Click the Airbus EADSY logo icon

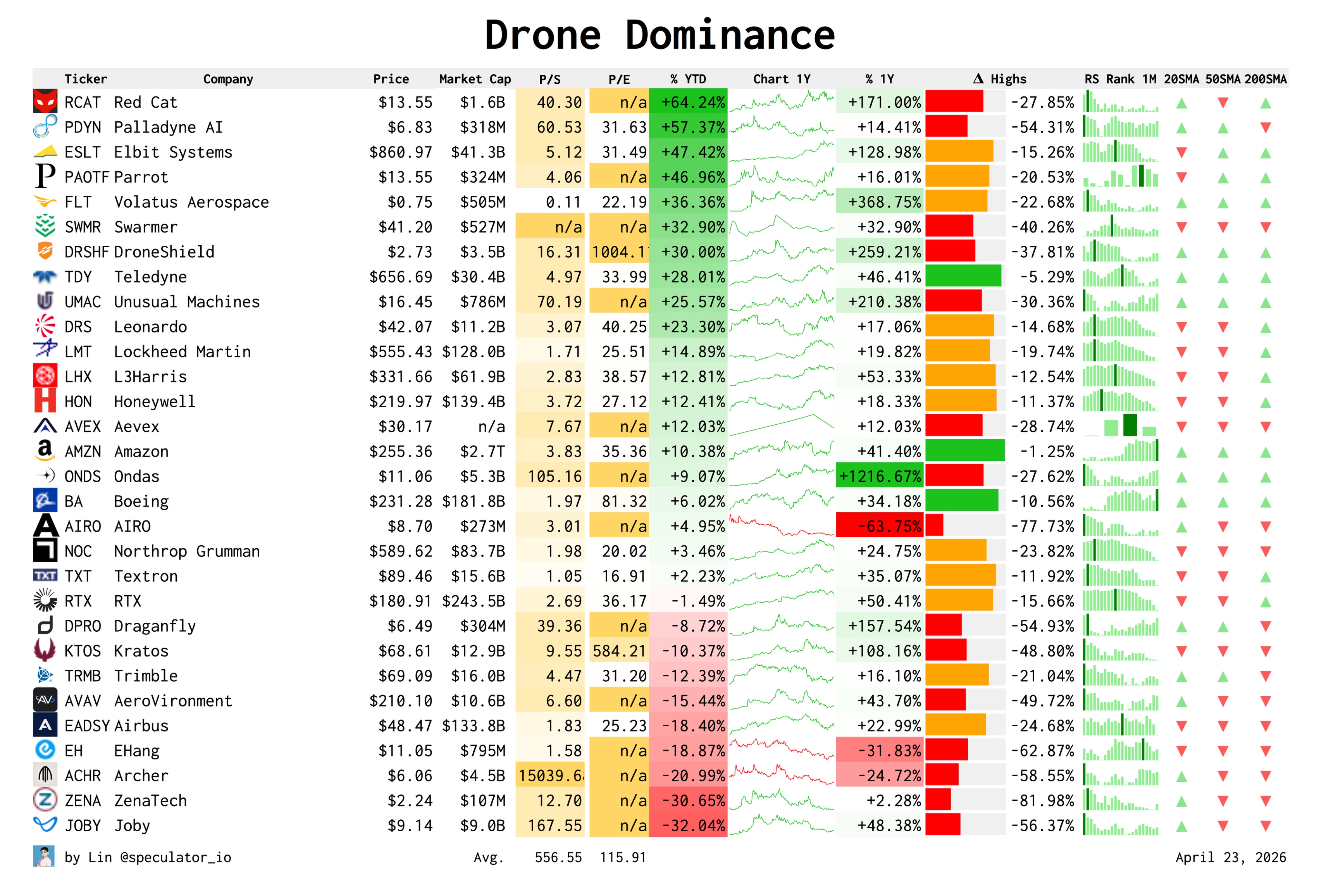(x=45, y=725)
